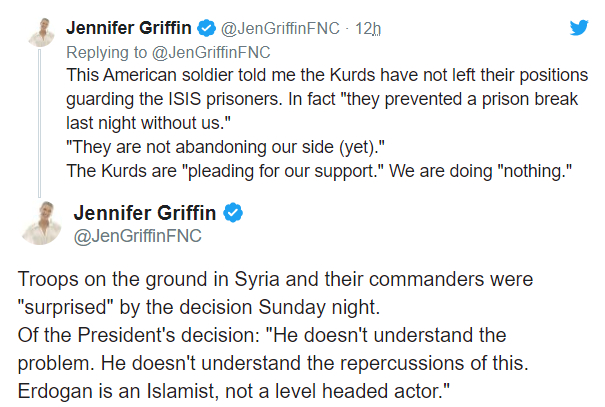Image resolution: width=605 pixels, height=407 pixels.
Task: Click the "Of the President's decision" line
Action: click(262, 335)
